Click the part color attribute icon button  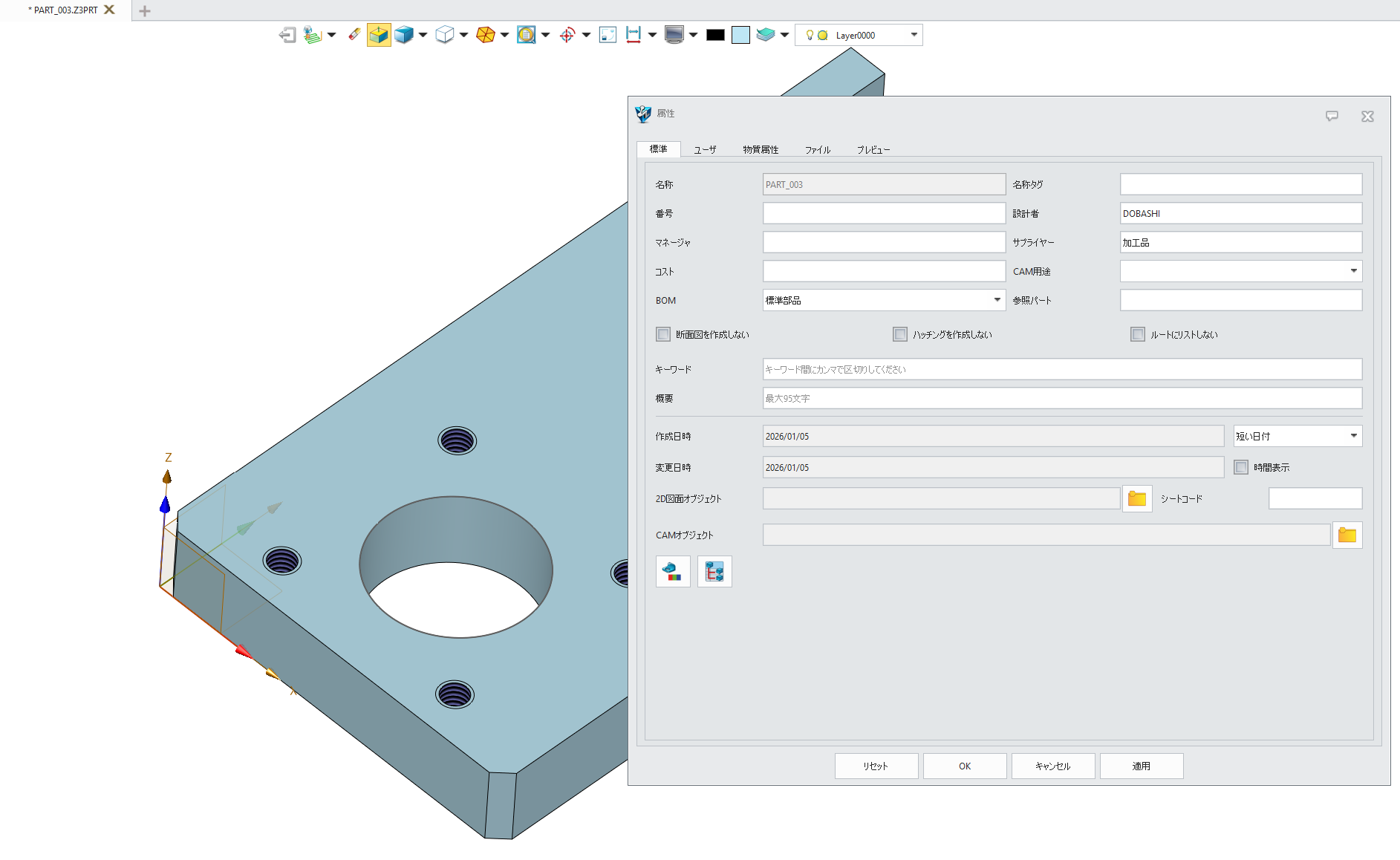(x=673, y=572)
